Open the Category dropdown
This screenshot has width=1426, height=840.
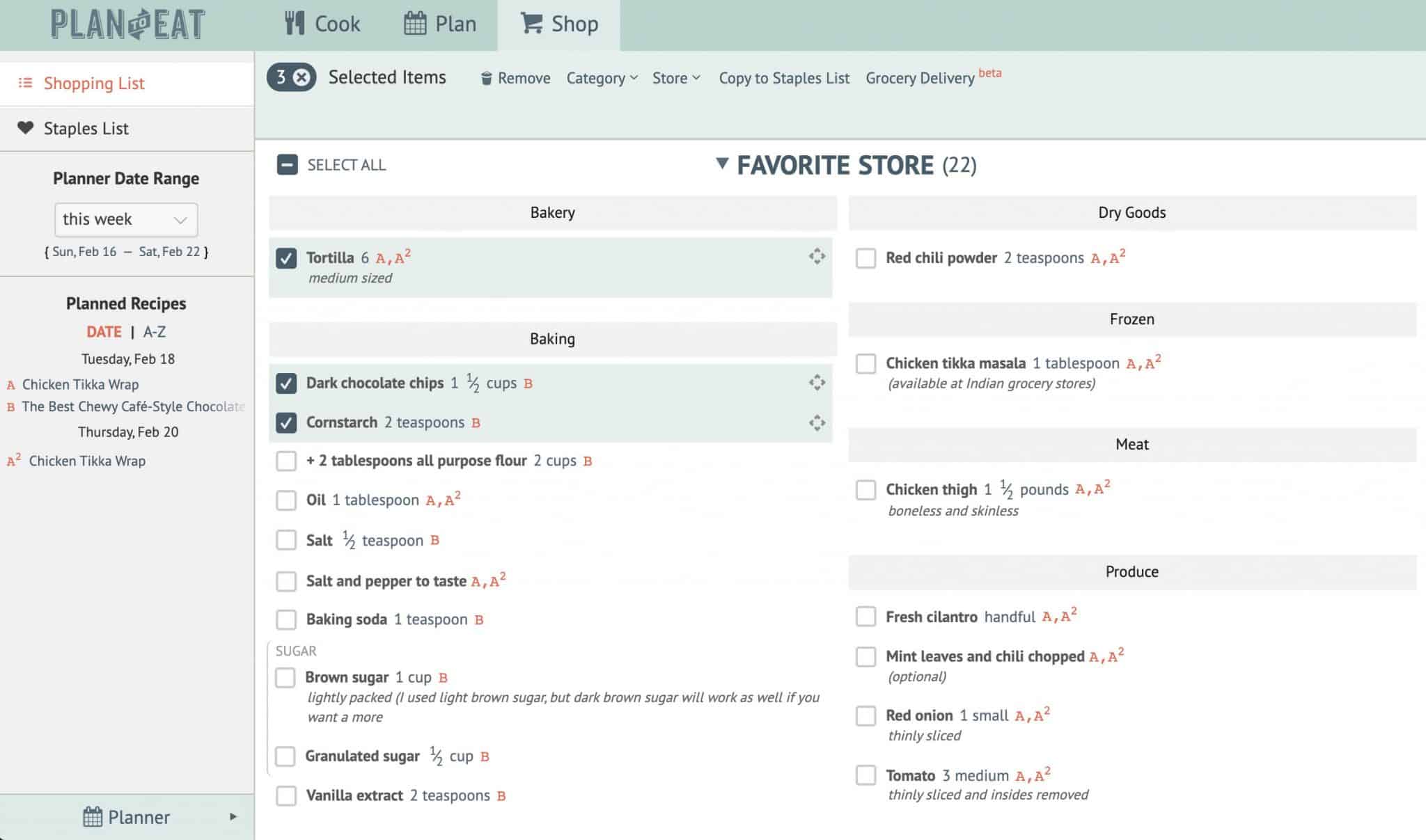point(602,78)
